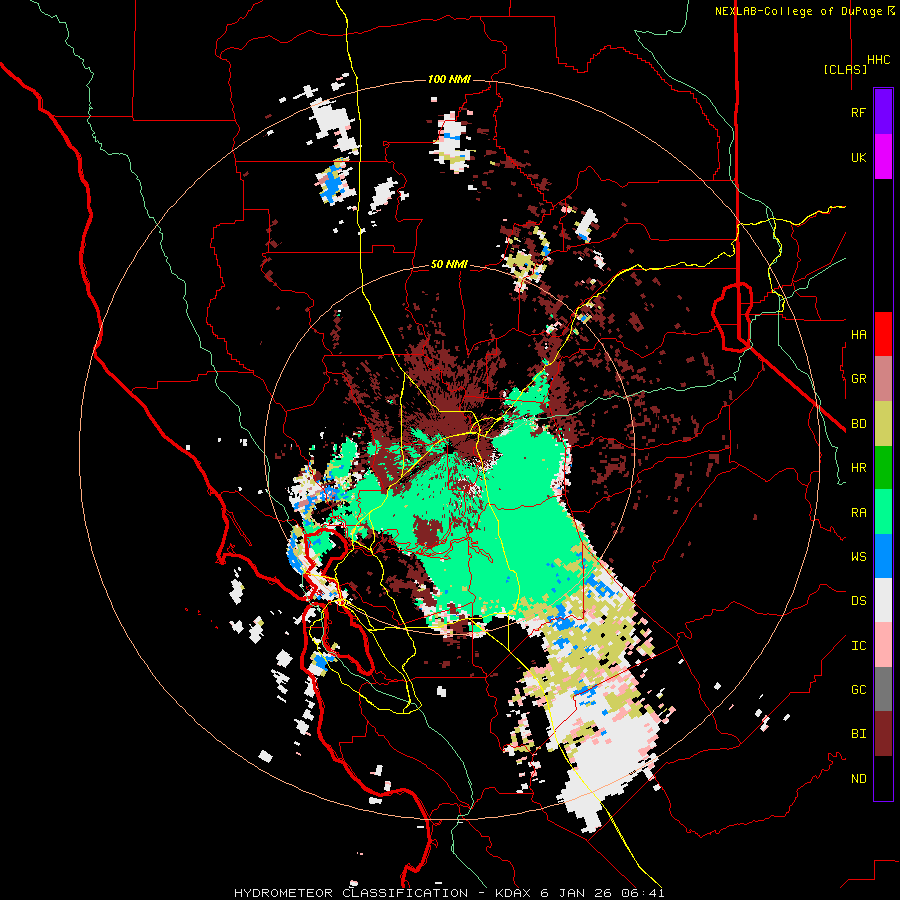This screenshot has width=900, height=900.
Task: Click the "GC" legend label
Action: pos(858,689)
